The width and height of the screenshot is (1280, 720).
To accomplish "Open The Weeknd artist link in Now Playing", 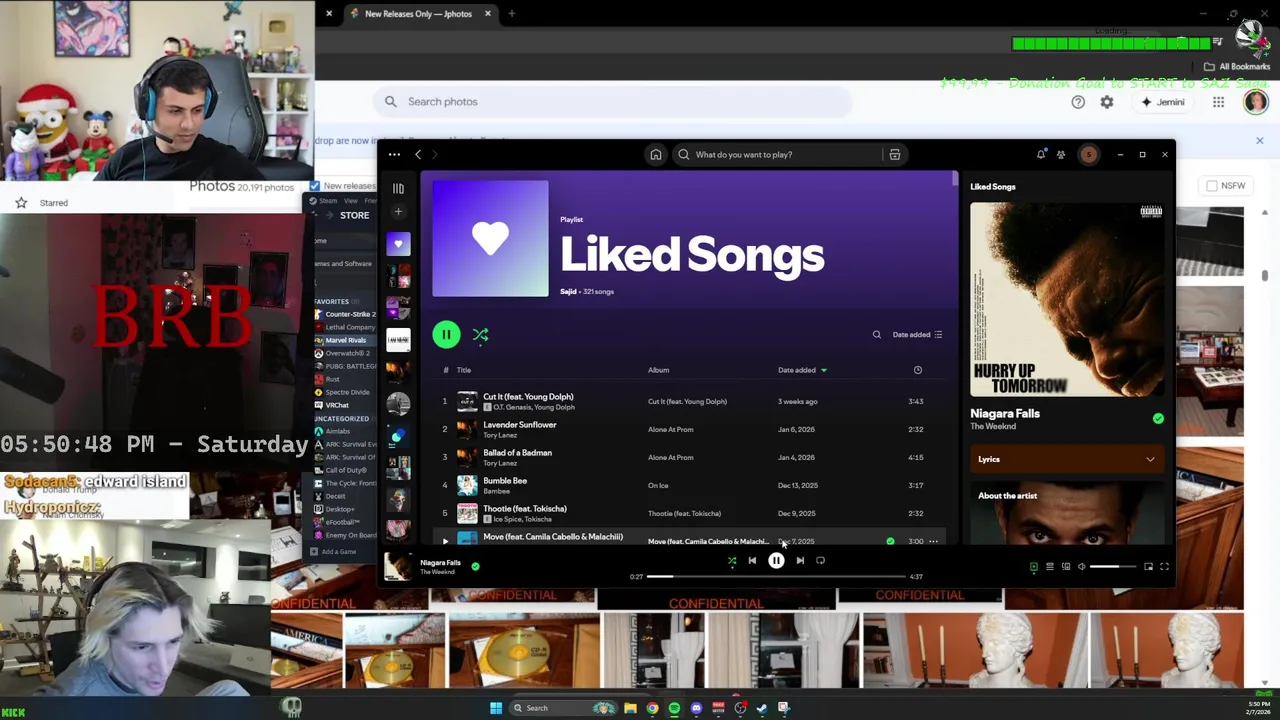I will 993,427.
